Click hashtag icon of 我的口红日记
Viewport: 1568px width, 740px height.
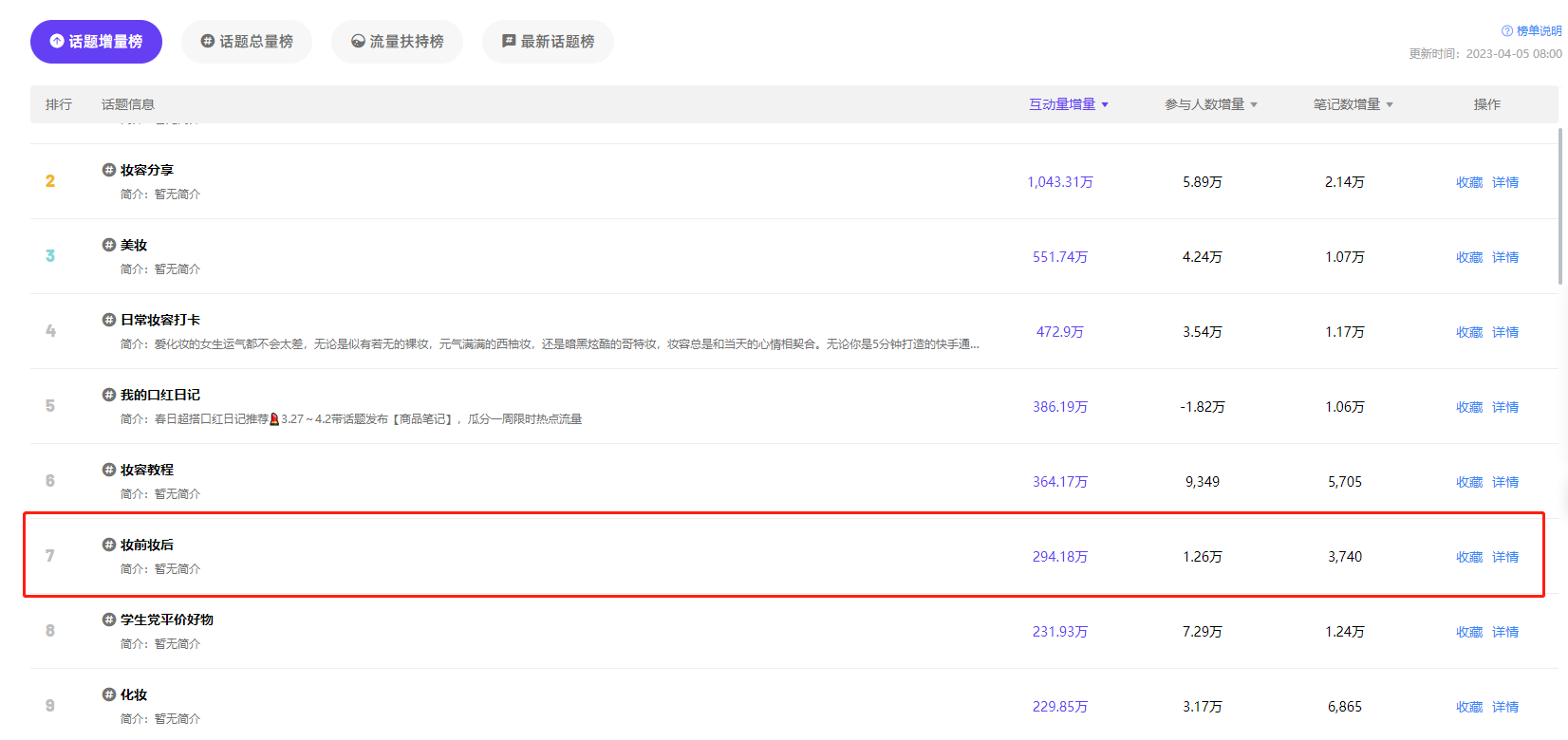point(109,395)
